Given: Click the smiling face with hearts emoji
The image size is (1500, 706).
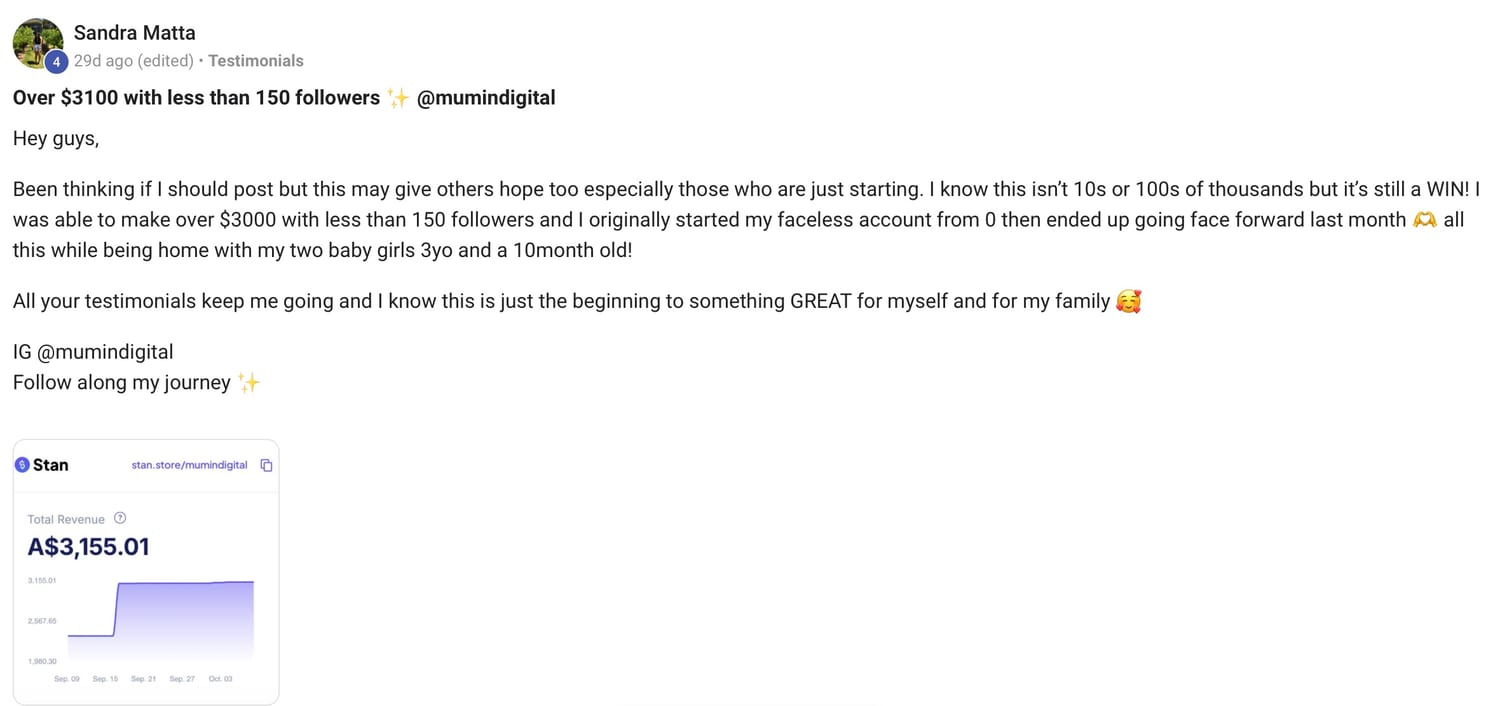Looking at the screenshot, I should tap(1128, 301).
